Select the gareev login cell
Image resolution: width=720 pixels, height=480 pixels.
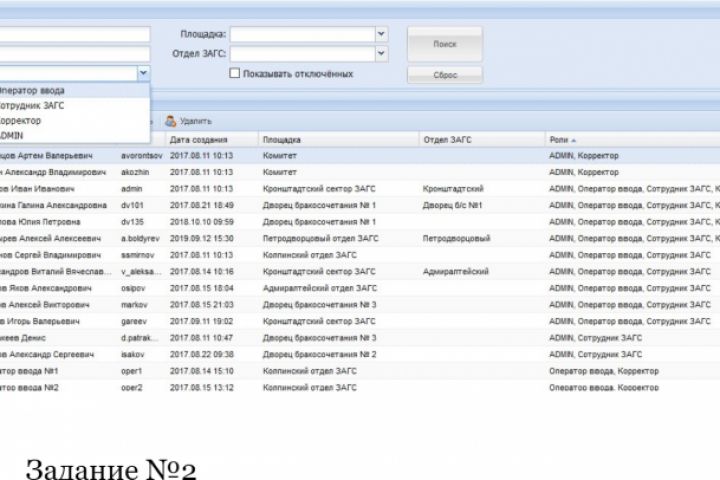point(134,321)
